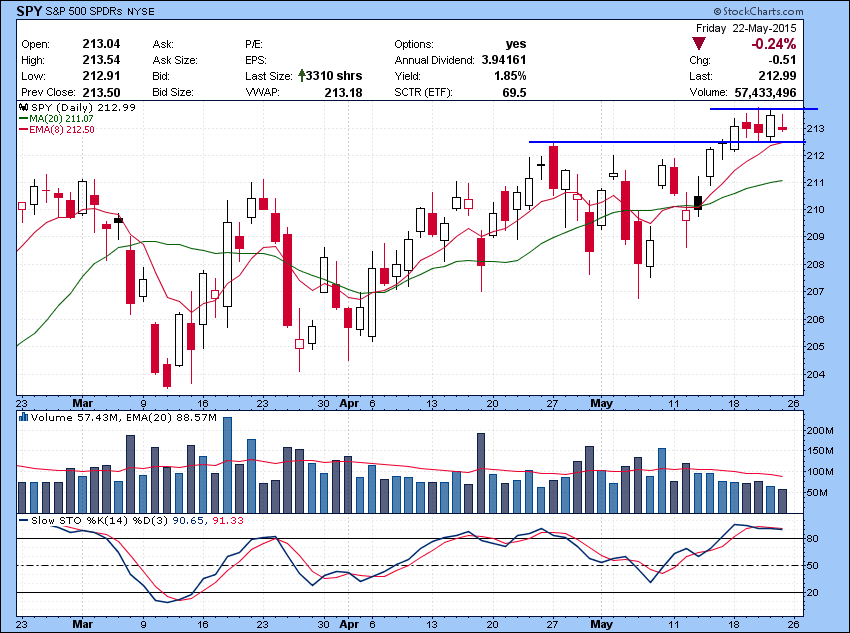Click the May label under the stochastic panel
850x633 pixels.
pos(602,624)
